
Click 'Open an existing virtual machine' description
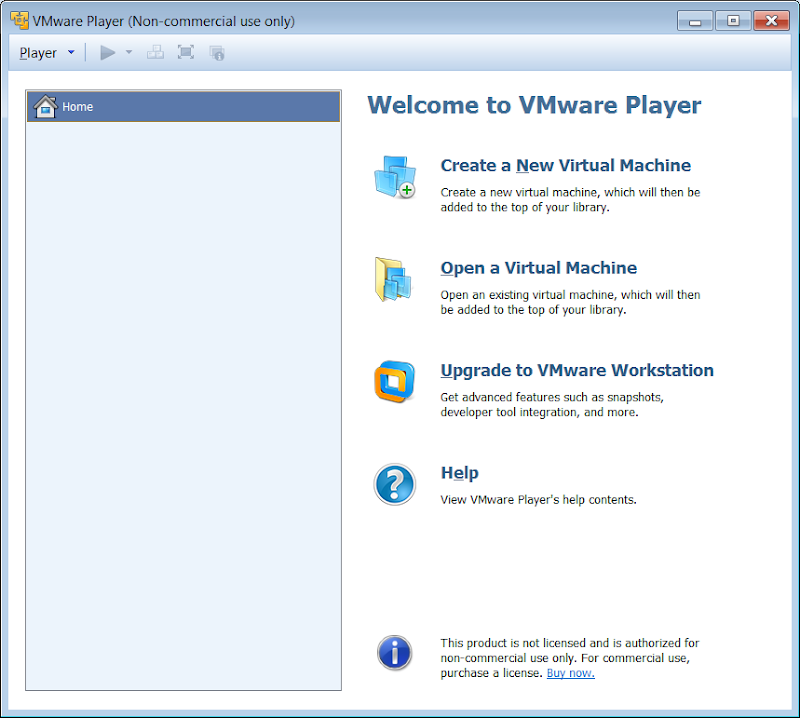pyautogui.click(x=570, y=302)
